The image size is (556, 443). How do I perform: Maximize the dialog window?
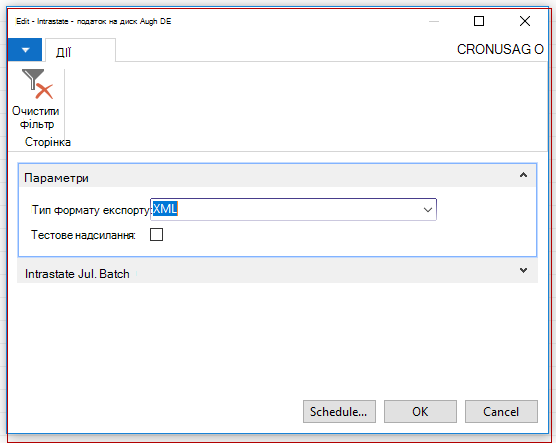[479, 21]
